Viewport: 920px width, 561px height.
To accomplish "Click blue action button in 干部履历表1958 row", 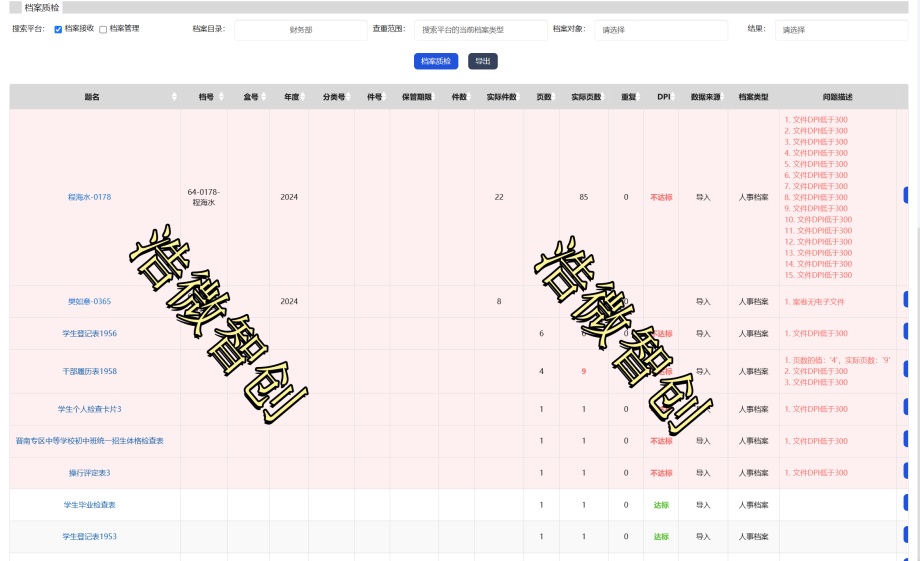I will tap(906, 369).
